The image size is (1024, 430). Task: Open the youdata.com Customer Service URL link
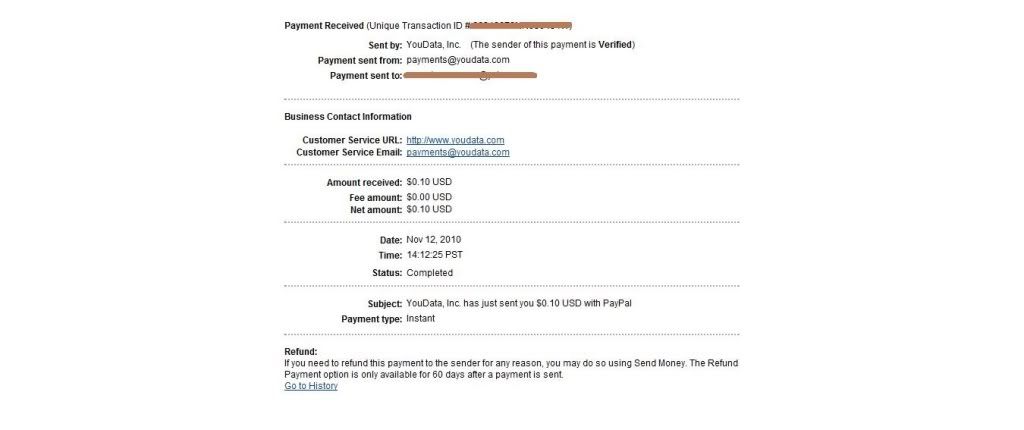455,140
